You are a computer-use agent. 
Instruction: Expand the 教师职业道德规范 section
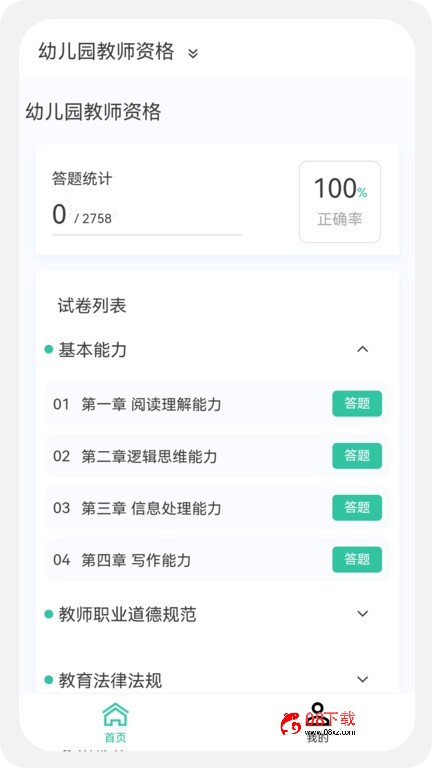click(362, 613)
